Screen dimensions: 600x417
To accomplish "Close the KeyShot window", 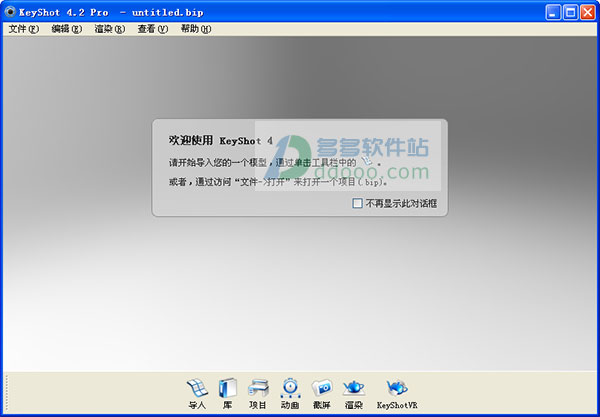I will click(587, 12).
